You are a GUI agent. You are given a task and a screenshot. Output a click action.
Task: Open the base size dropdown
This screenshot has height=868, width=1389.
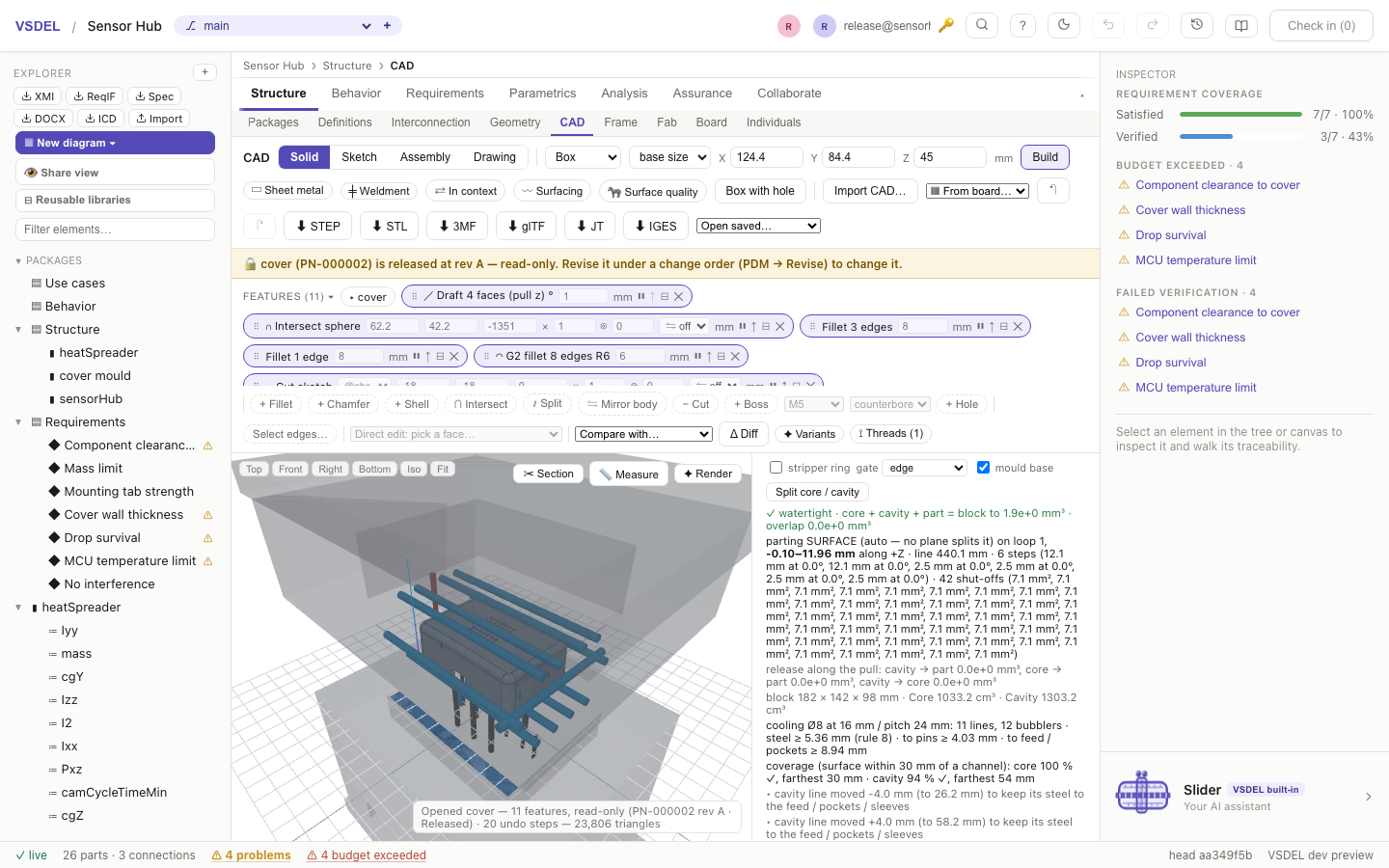(x=670, y=157)
